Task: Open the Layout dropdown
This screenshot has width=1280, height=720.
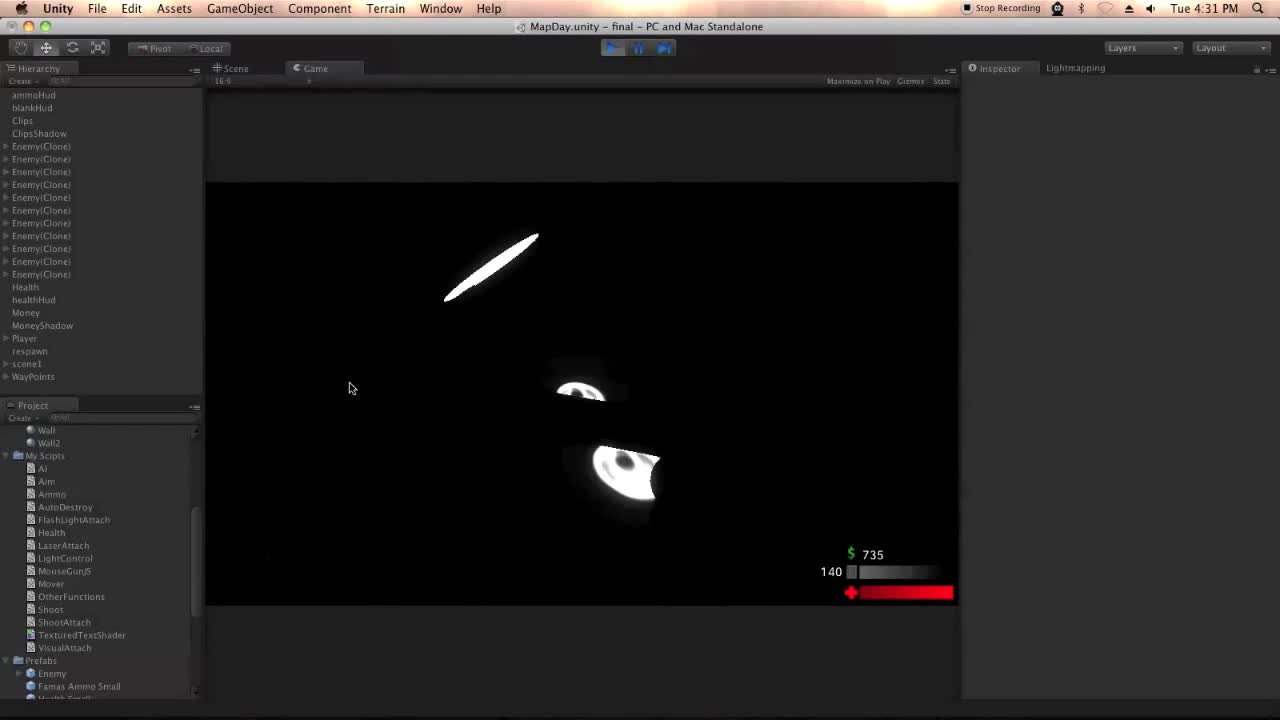Action: 1228,47
